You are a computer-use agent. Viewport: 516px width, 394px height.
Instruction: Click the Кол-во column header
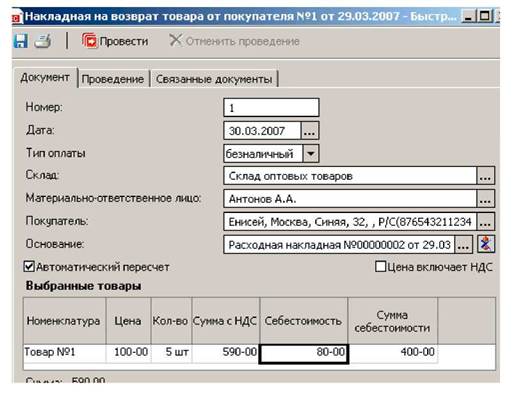pos(171,321)
